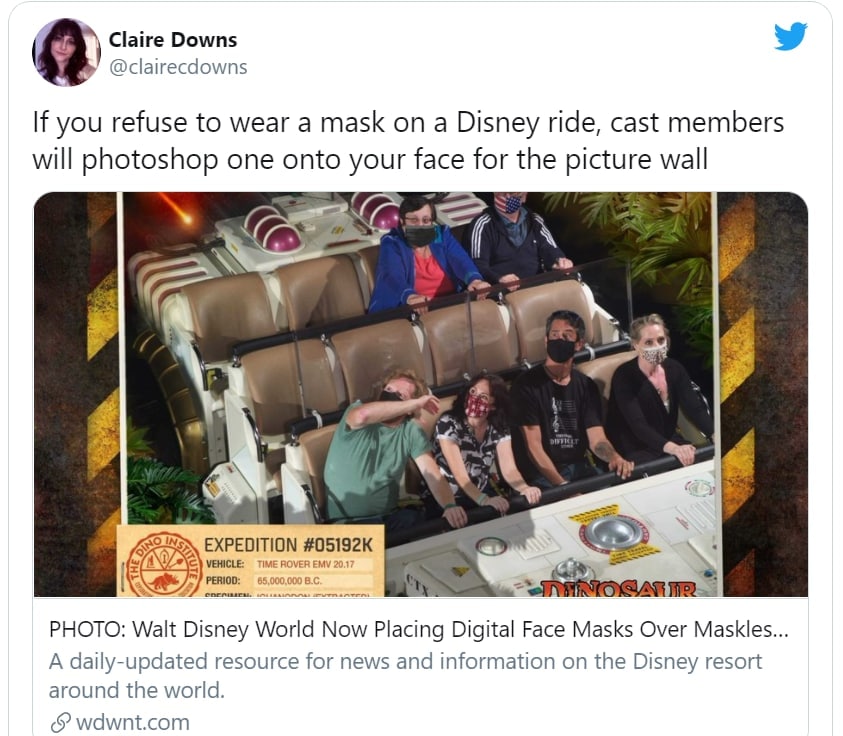
Task: Open the Claire Downs display name
Action: 173,40
